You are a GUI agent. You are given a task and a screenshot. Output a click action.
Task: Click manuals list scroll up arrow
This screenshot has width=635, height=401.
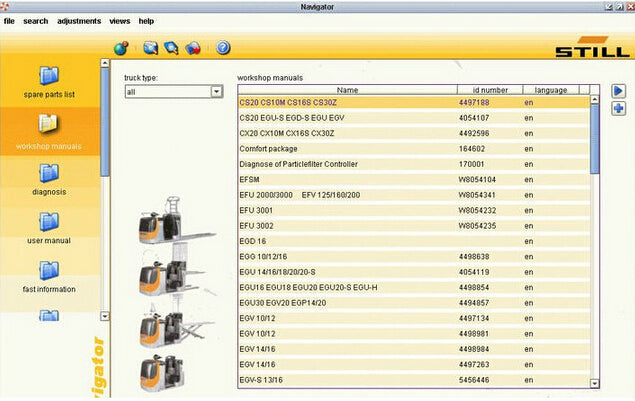(x=595, y=99)
